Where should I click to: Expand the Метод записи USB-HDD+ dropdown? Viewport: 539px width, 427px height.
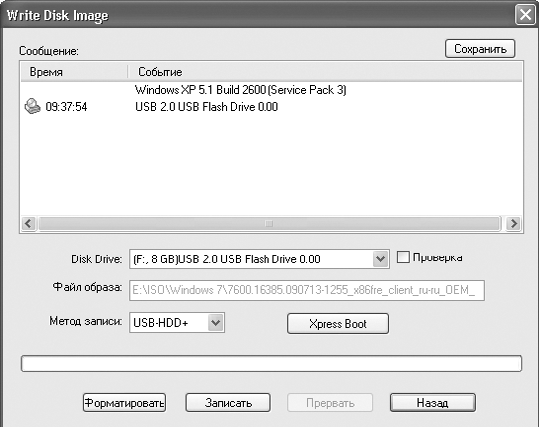coord(216,322)
